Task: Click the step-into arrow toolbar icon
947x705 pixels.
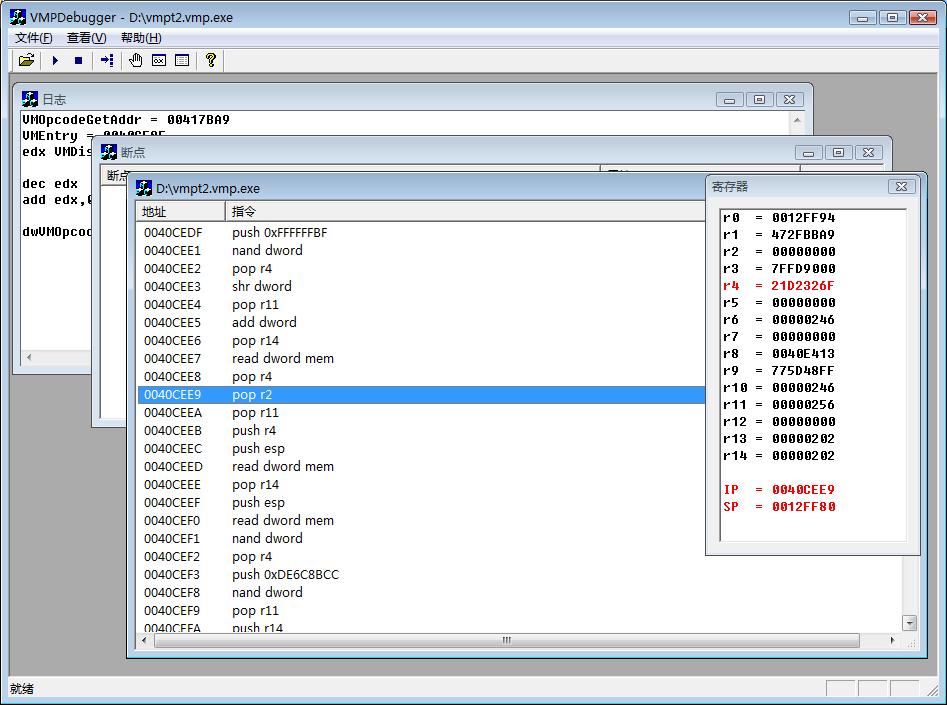Action: point(107,60)
